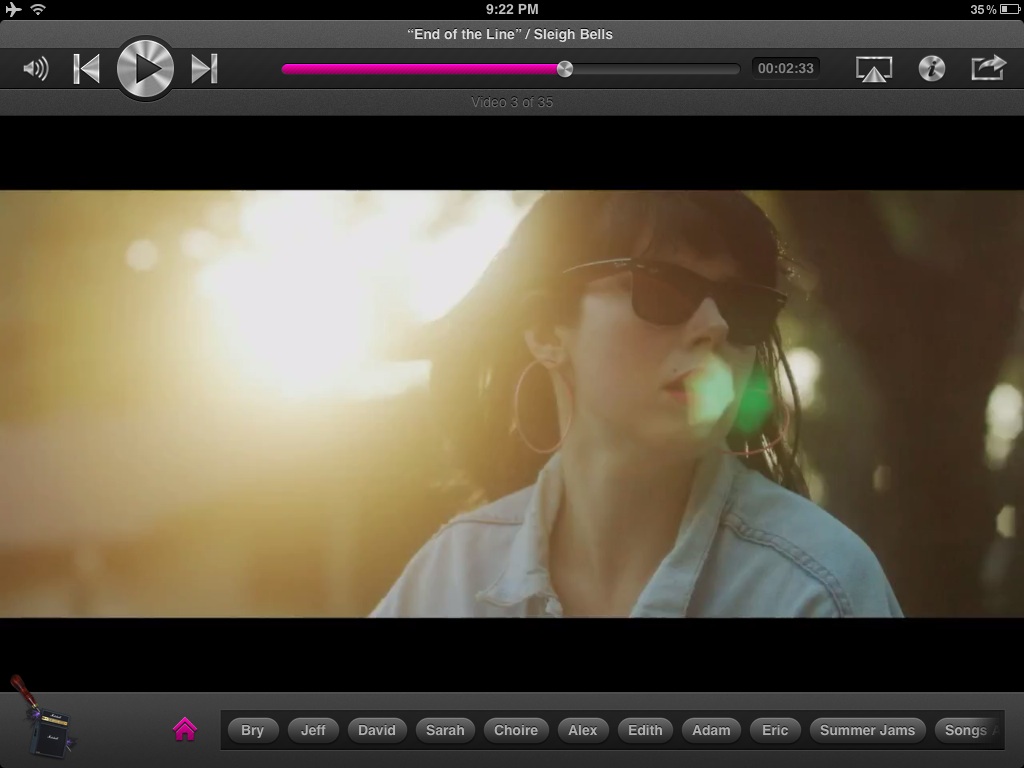Tap the airplane mode status icon
The width and height of the screenshot is (1024, 768).
point(13,9)
